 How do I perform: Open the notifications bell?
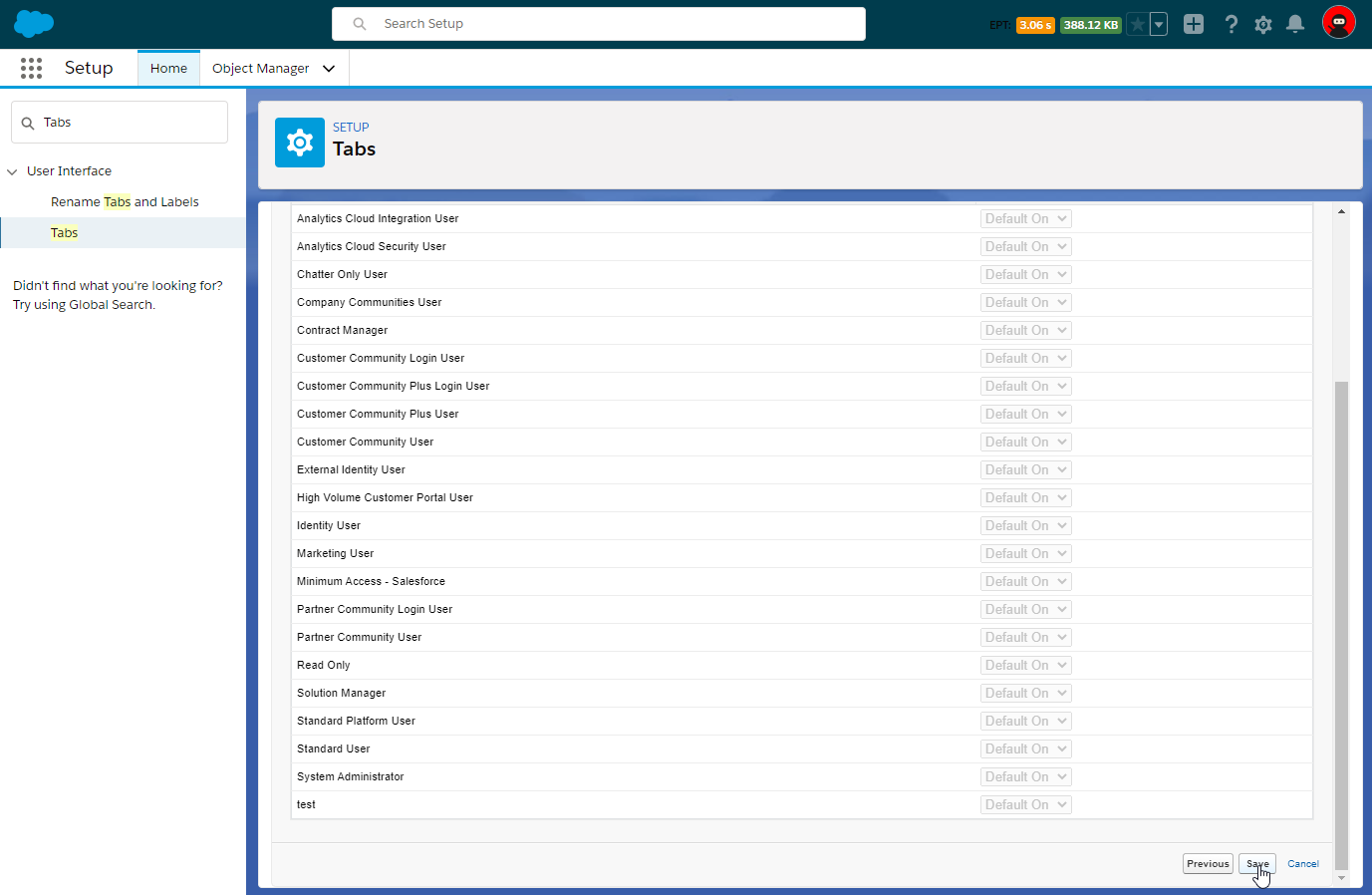point(1295,24)
